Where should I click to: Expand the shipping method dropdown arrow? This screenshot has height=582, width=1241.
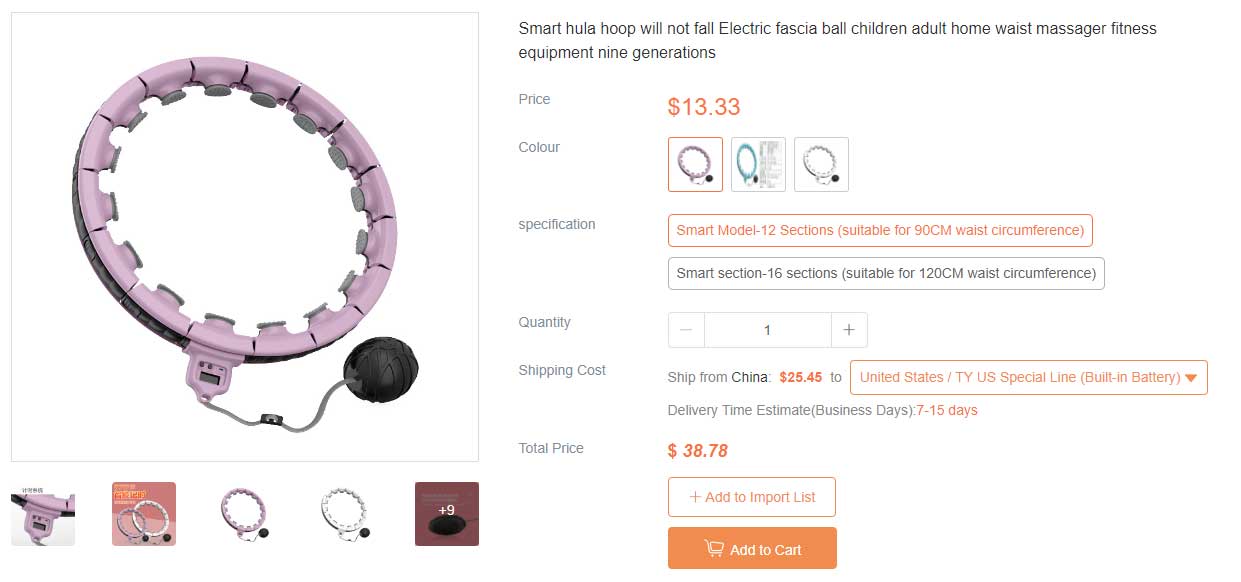[x=1190, y=378]
